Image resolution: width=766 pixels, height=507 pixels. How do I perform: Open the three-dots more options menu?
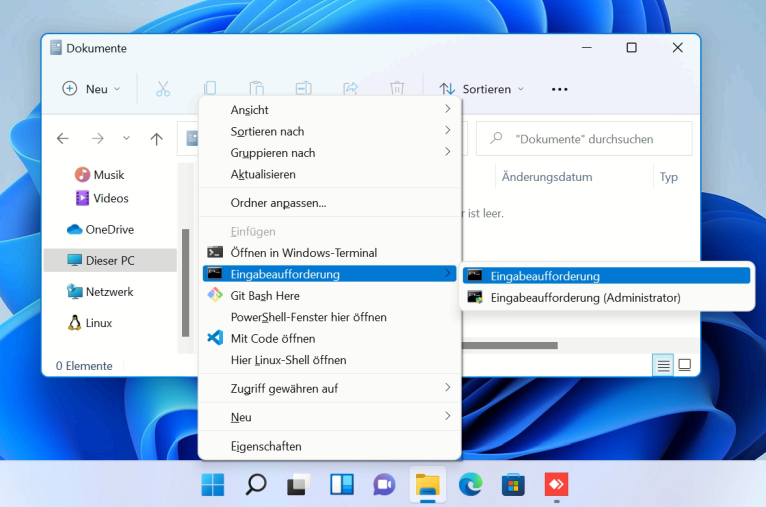click(x=559, y=89)
